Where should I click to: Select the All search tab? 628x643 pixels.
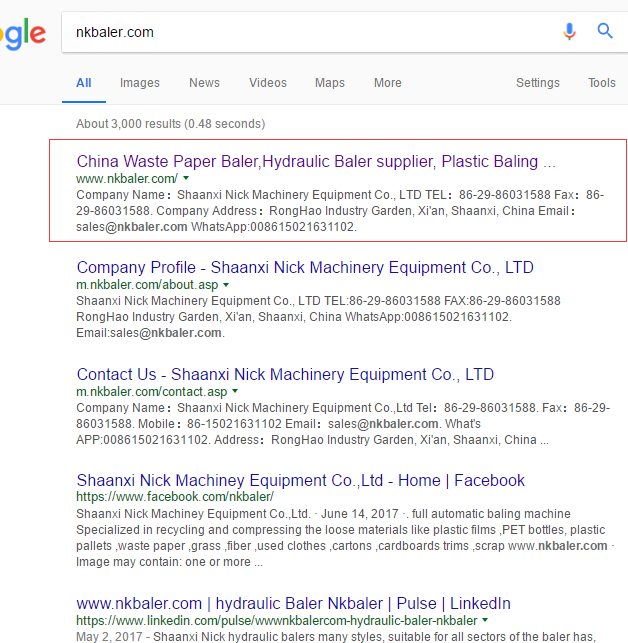pyautogui.click(x=84, y=83)
